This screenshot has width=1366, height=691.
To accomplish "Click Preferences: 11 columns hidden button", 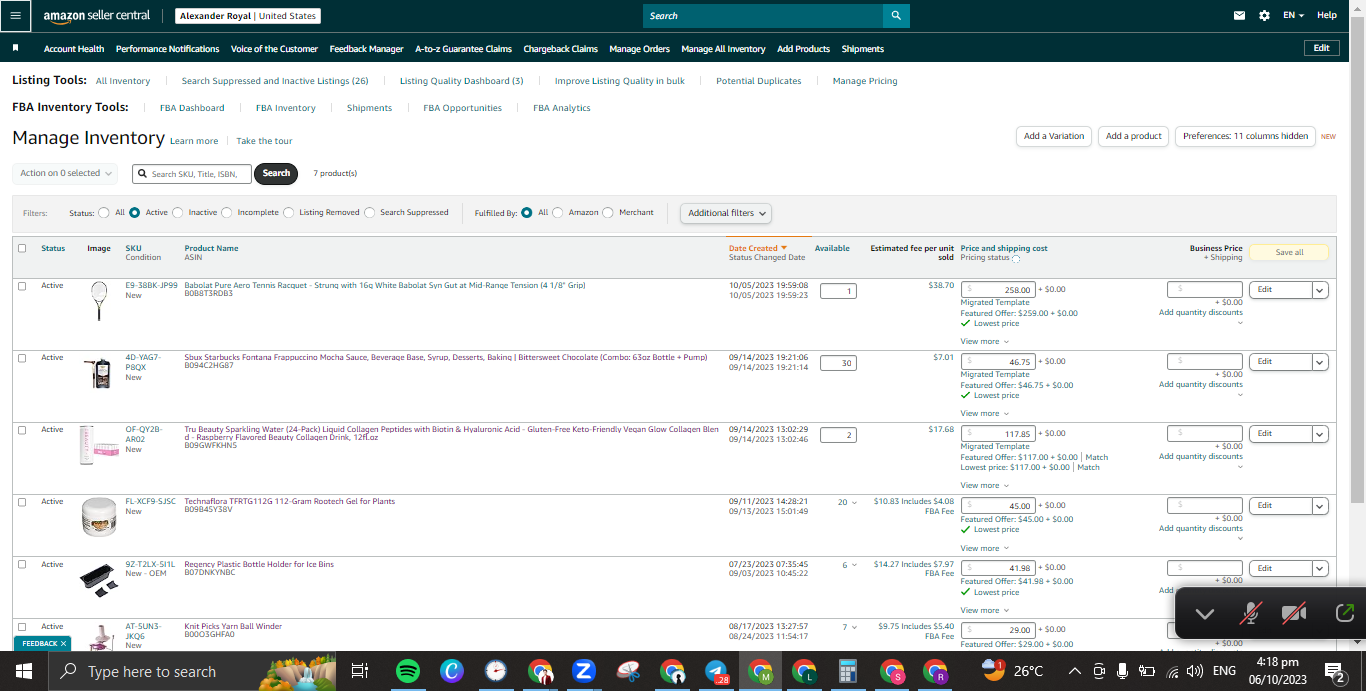I will point(1245,136).
